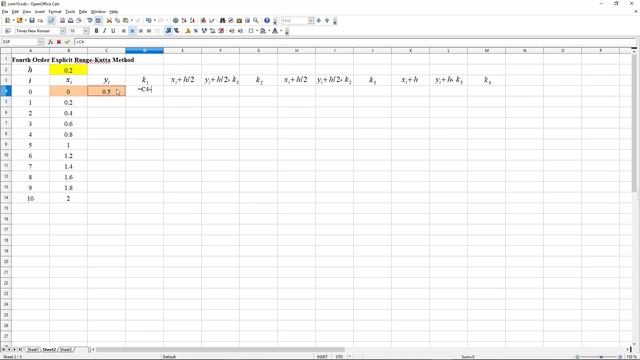Open the Tools menu

70,11
